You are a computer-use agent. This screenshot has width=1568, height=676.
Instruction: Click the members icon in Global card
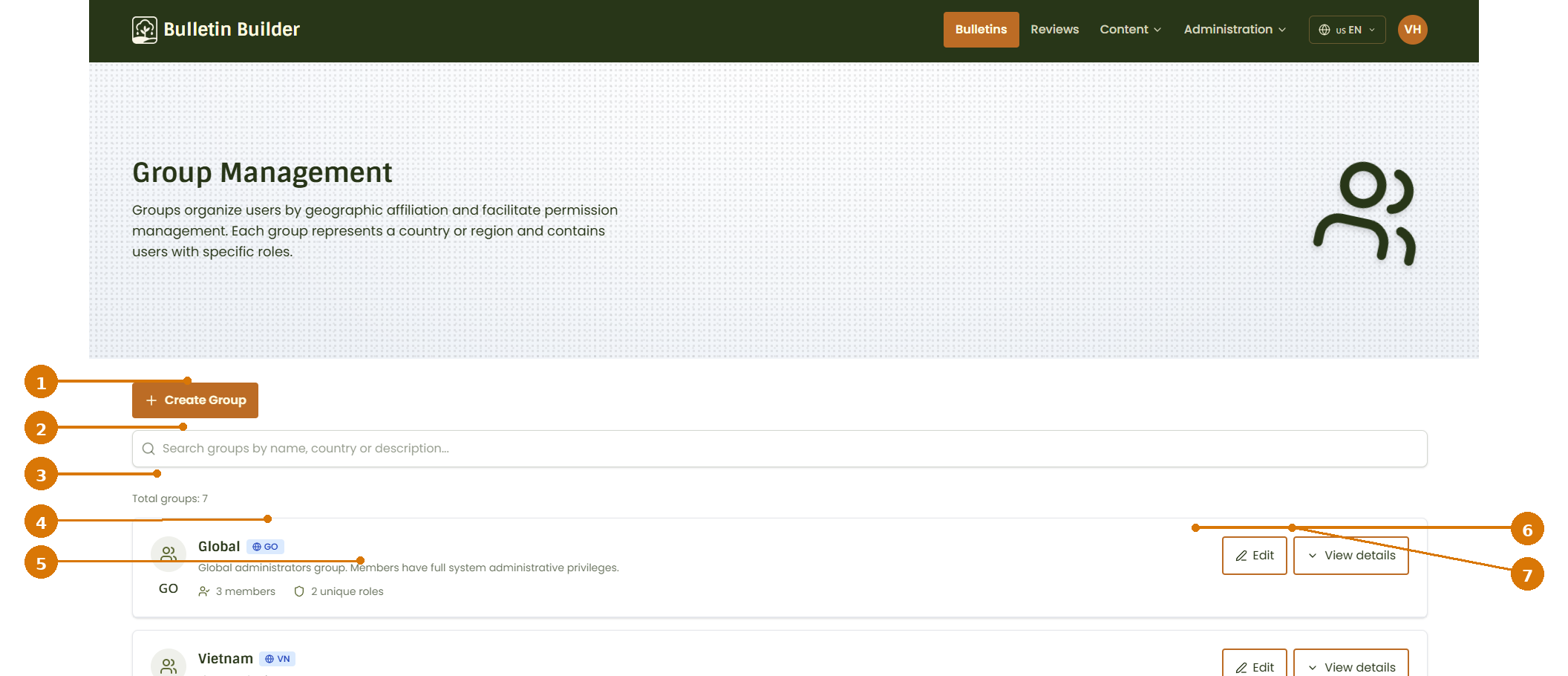[204, 592]
